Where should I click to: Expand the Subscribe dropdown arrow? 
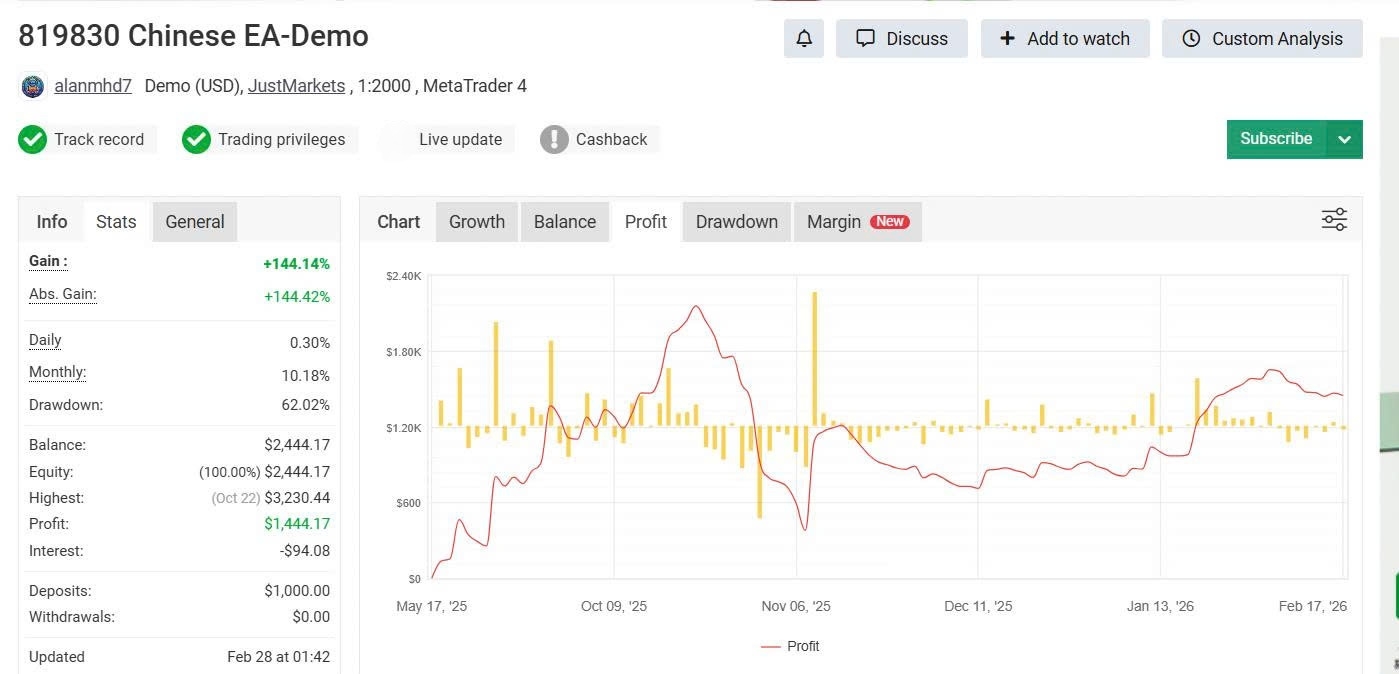pyautogui.click(x=1344, y=140)
